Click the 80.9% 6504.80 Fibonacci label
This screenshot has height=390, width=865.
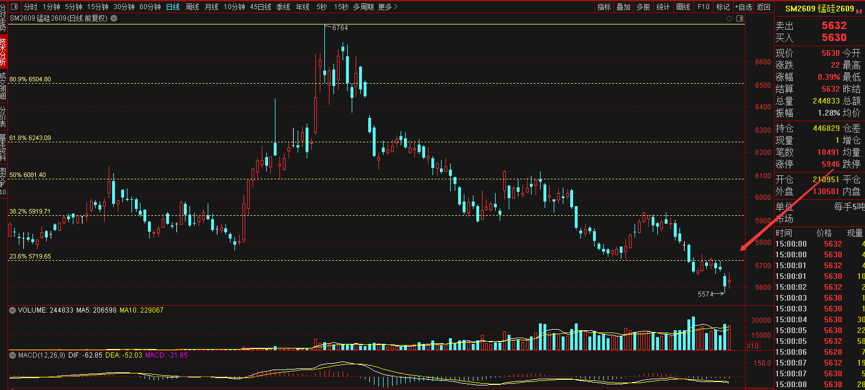[31, 79]
